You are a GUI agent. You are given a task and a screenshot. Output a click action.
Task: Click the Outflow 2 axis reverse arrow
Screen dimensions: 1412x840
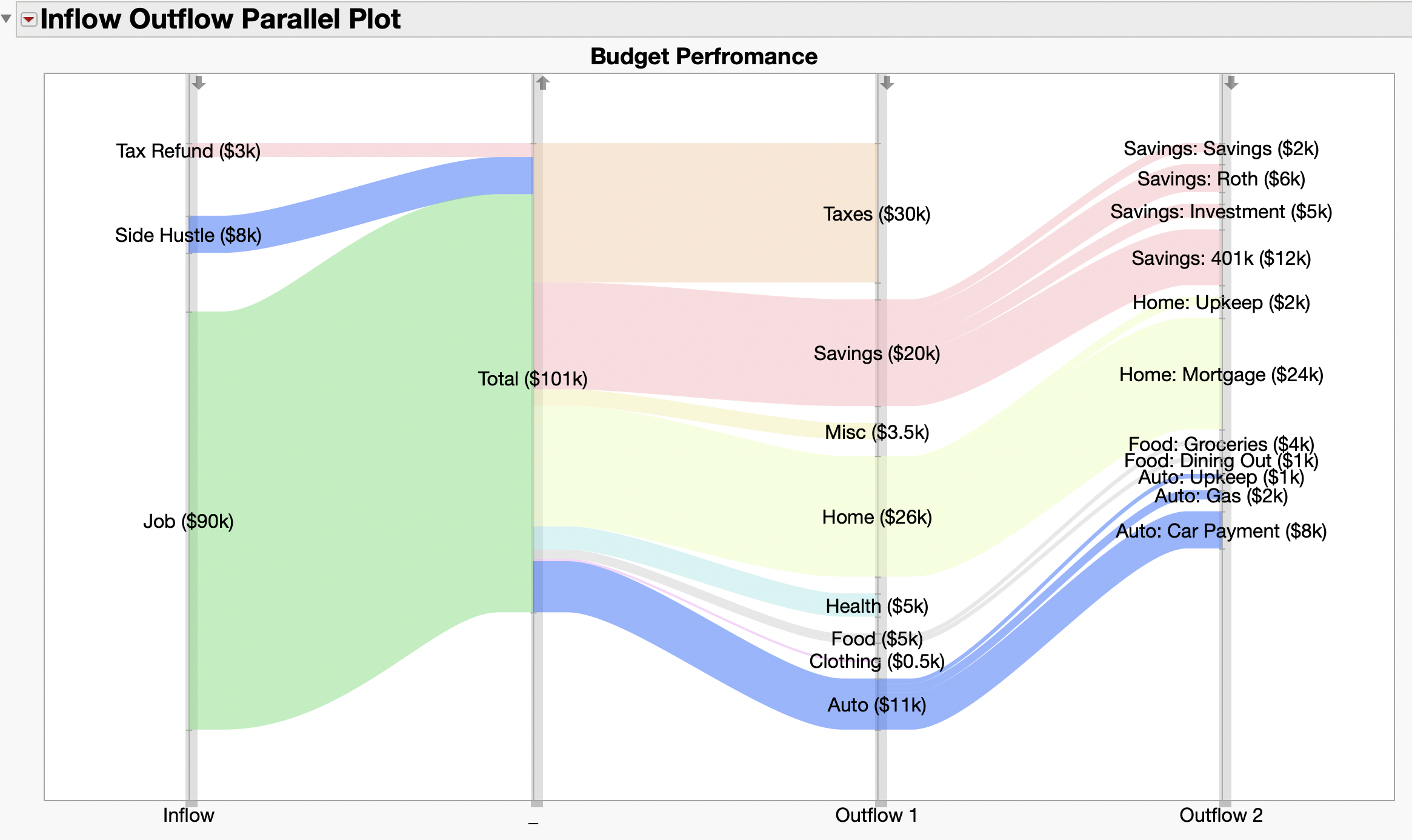pyautogui.click(x=1231, y=83)
